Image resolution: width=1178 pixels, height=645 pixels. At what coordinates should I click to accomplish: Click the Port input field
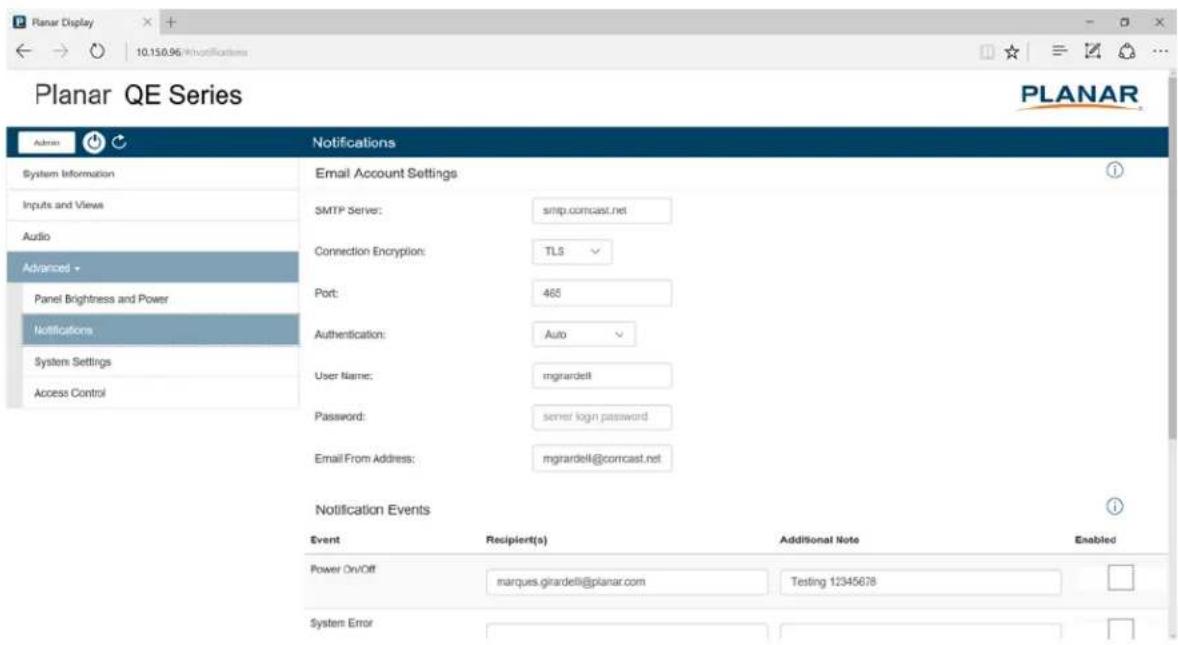[602, 293]
